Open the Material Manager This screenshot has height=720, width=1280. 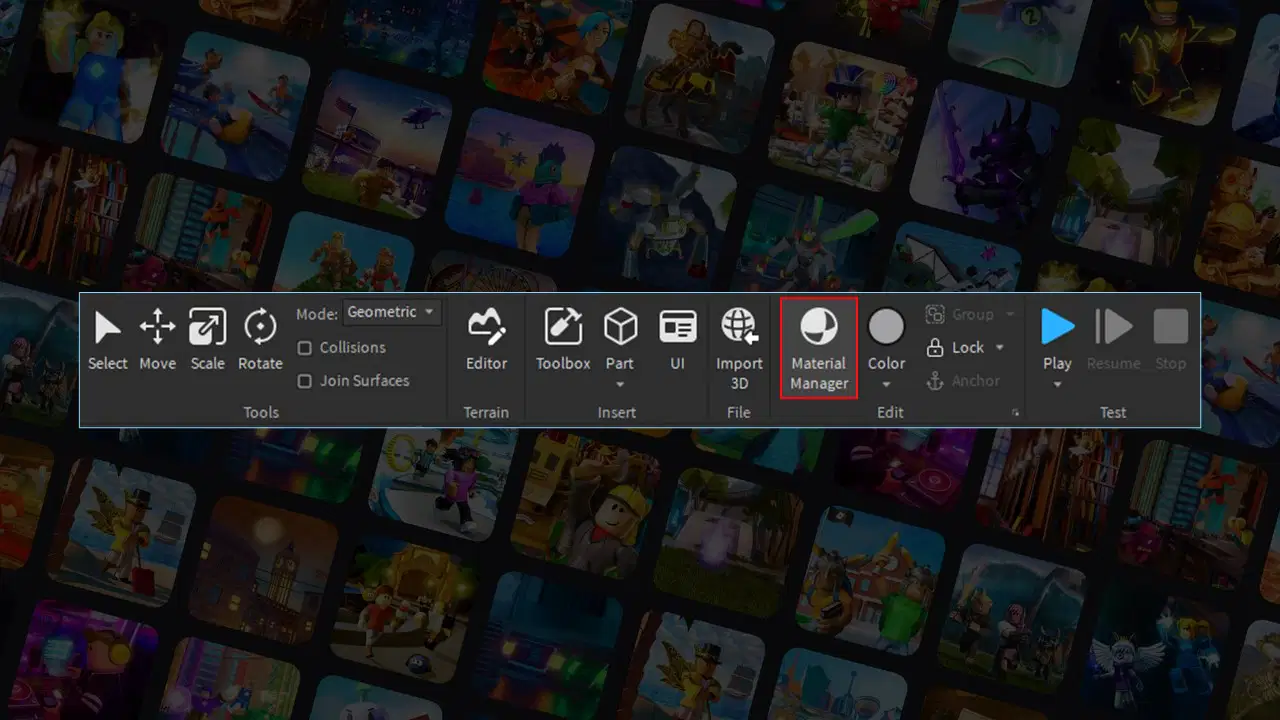pyautogui.click(x=819, y=348)
